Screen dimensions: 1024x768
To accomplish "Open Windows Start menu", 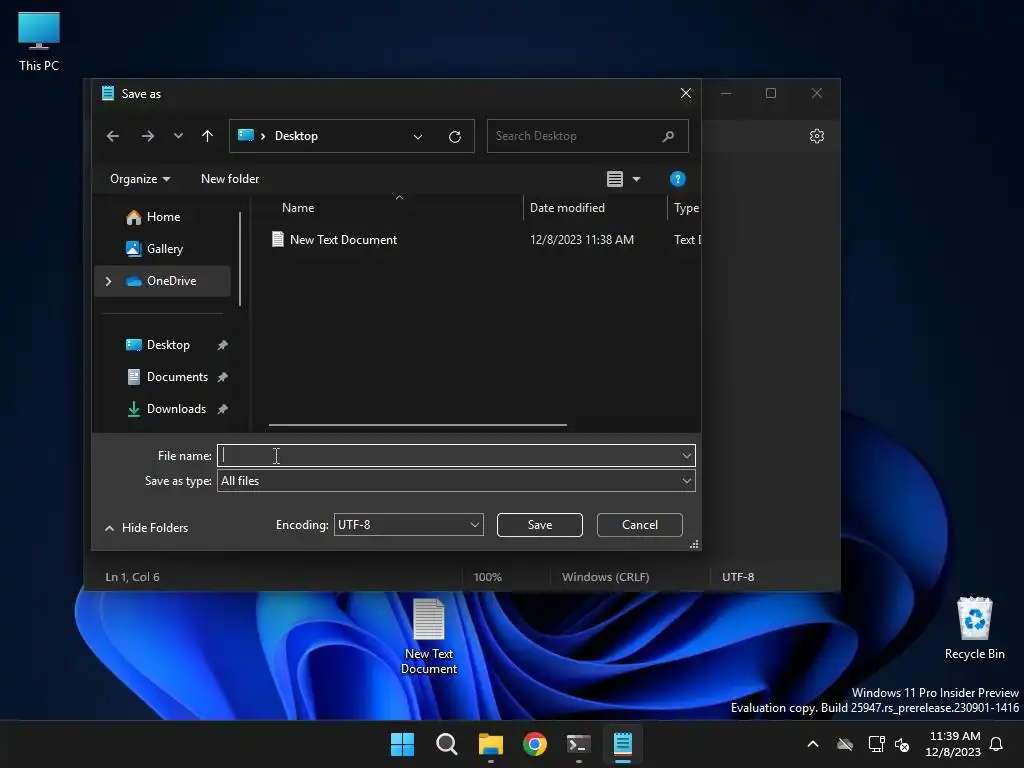I will coord(402,744).
